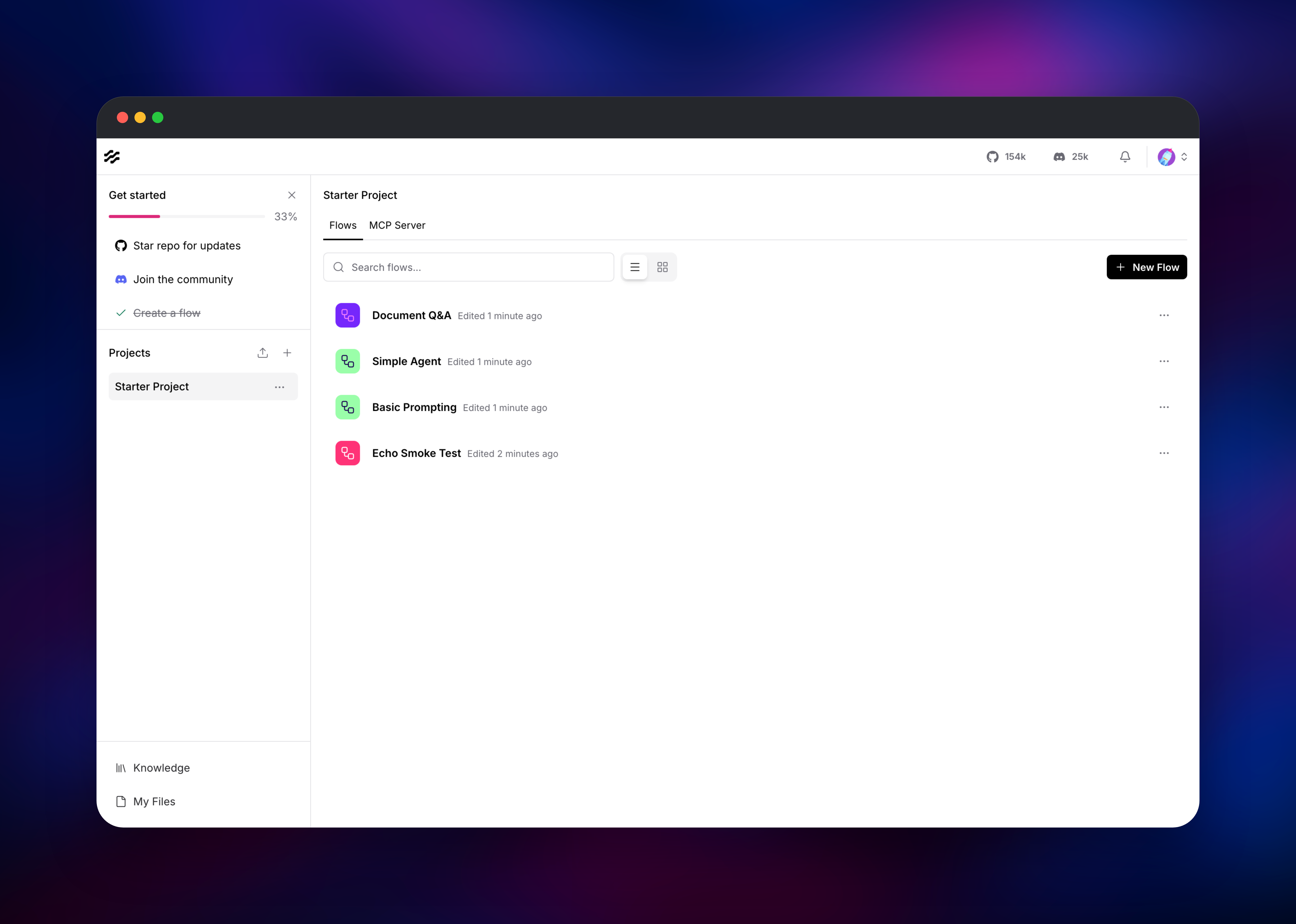Click 'Edited 2 minutes ago' text
Screen dimensions: 1296x924
tap(513, 454)
